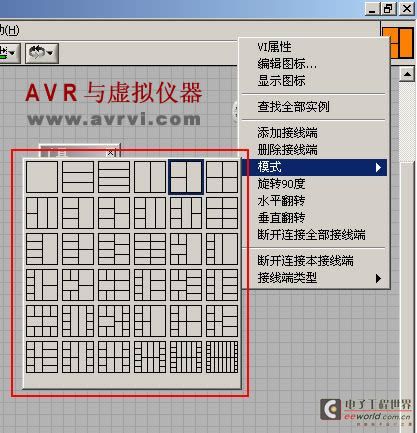Select the 2x3 grid pattern ending second row
This screenshot has height=433, width=417.
(222, 213)
